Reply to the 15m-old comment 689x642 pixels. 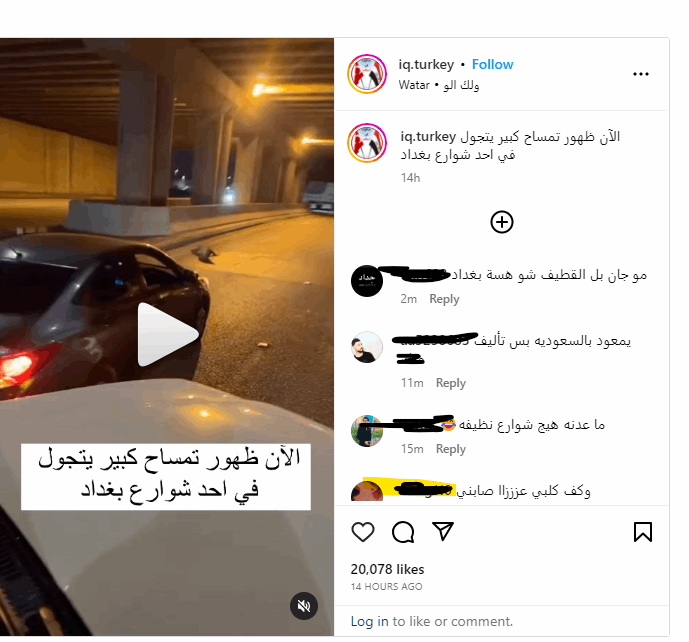click(x=450, y=449)
